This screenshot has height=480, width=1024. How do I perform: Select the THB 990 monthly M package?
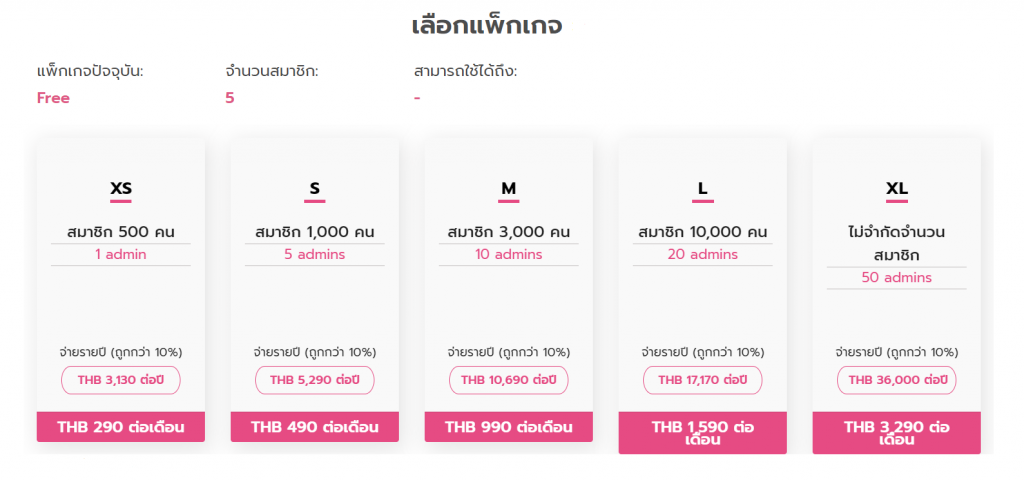(509, 427)
